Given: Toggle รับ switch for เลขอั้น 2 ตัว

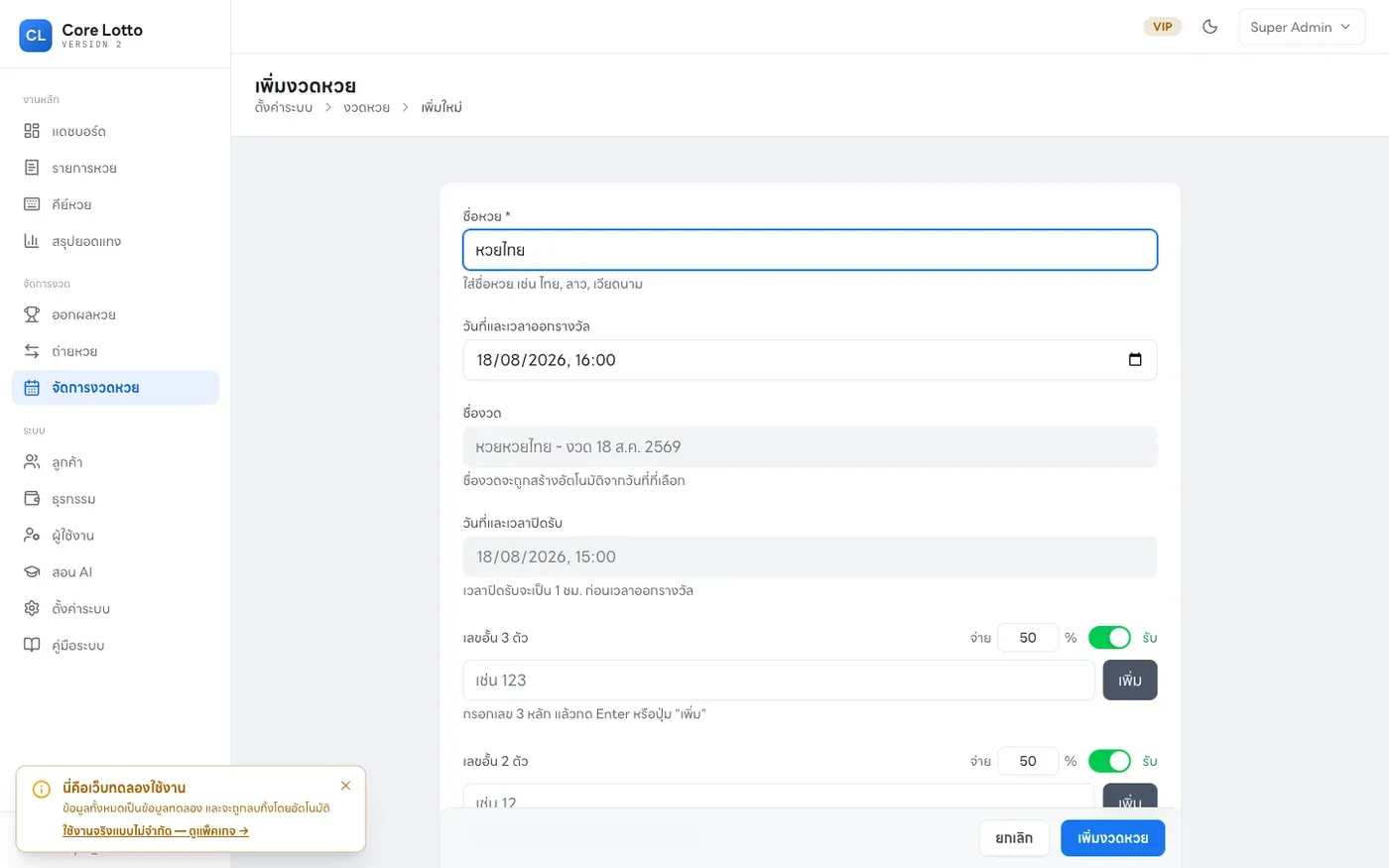Looking at the screenshot, I should pyautogui.click(x=1109, y=761).
